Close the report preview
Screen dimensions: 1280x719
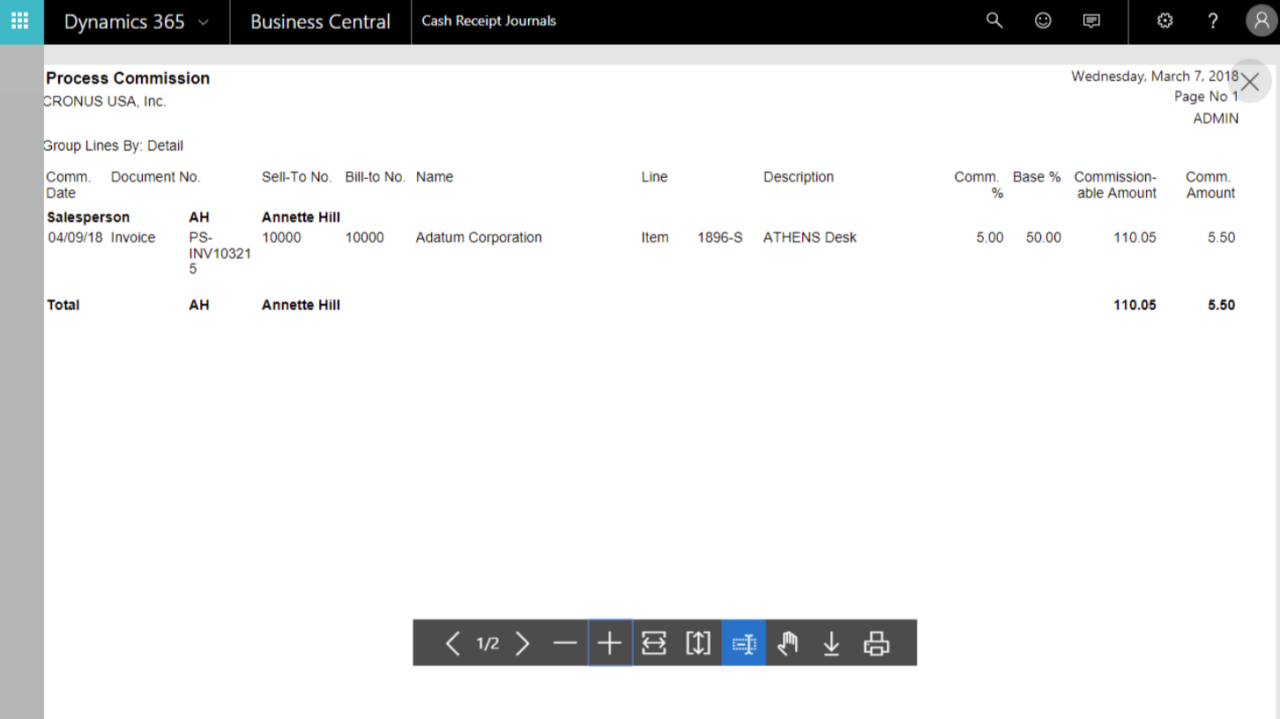[1250, 82]
